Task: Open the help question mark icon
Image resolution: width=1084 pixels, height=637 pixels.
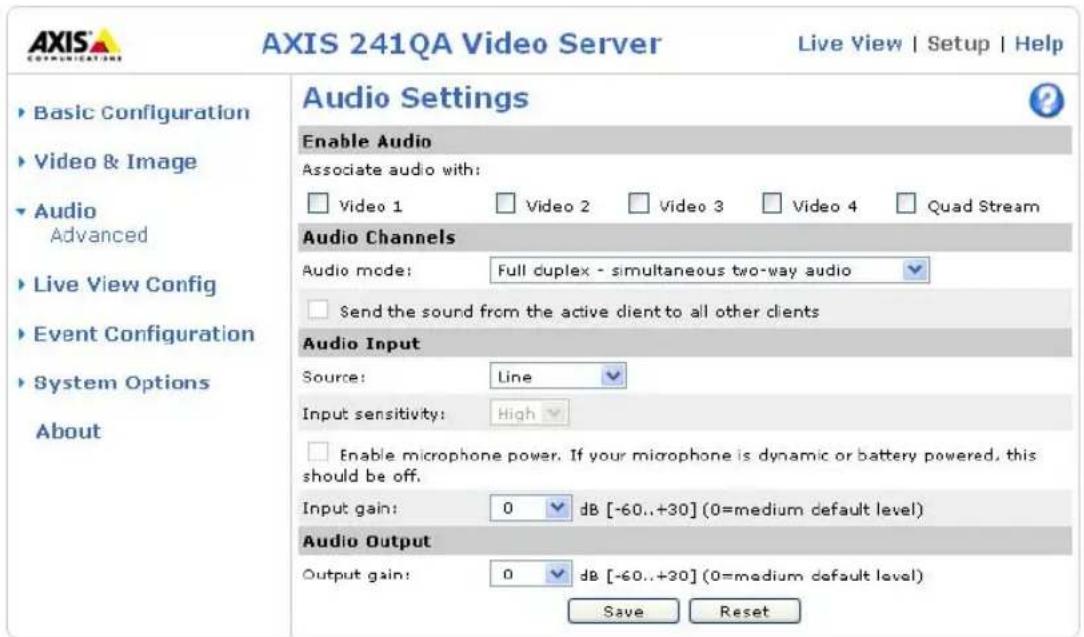Action: coord(1046,101)
